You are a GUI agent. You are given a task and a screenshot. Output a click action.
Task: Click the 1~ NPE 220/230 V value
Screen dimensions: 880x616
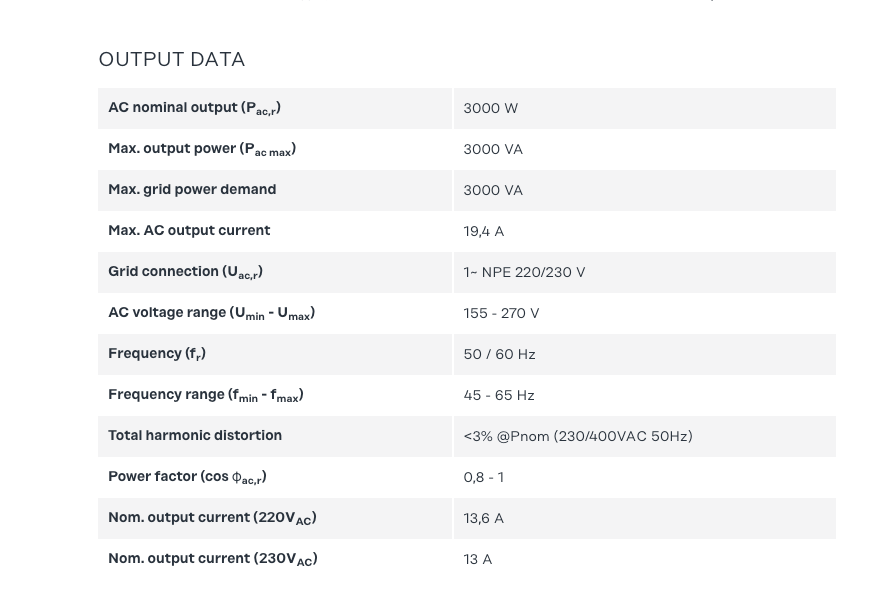click(x=524, y=273)
